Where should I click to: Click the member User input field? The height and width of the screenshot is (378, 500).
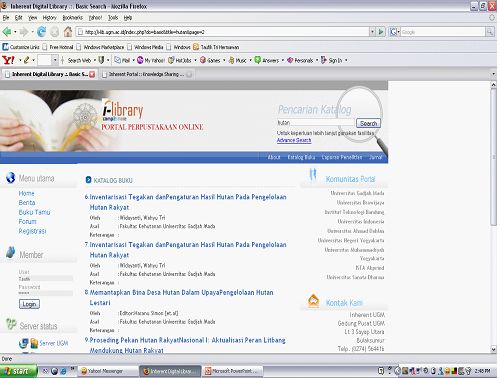point(46,278)
